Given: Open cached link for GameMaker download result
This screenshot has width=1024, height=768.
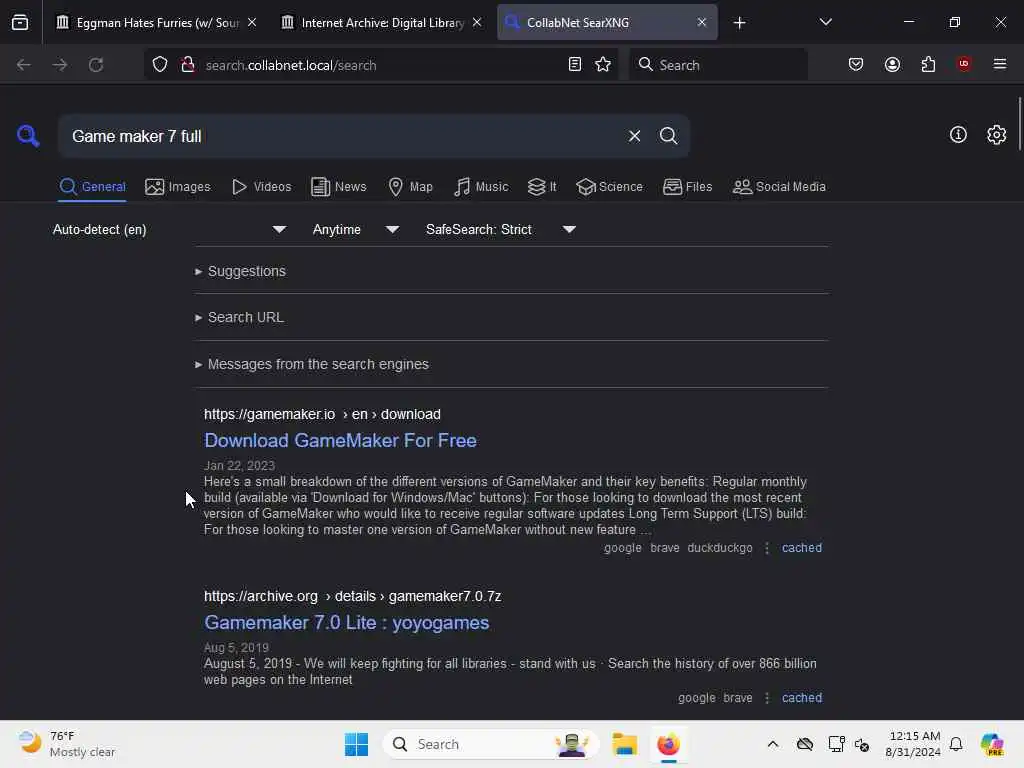Looking at the screenshot, I should point(802,548).
